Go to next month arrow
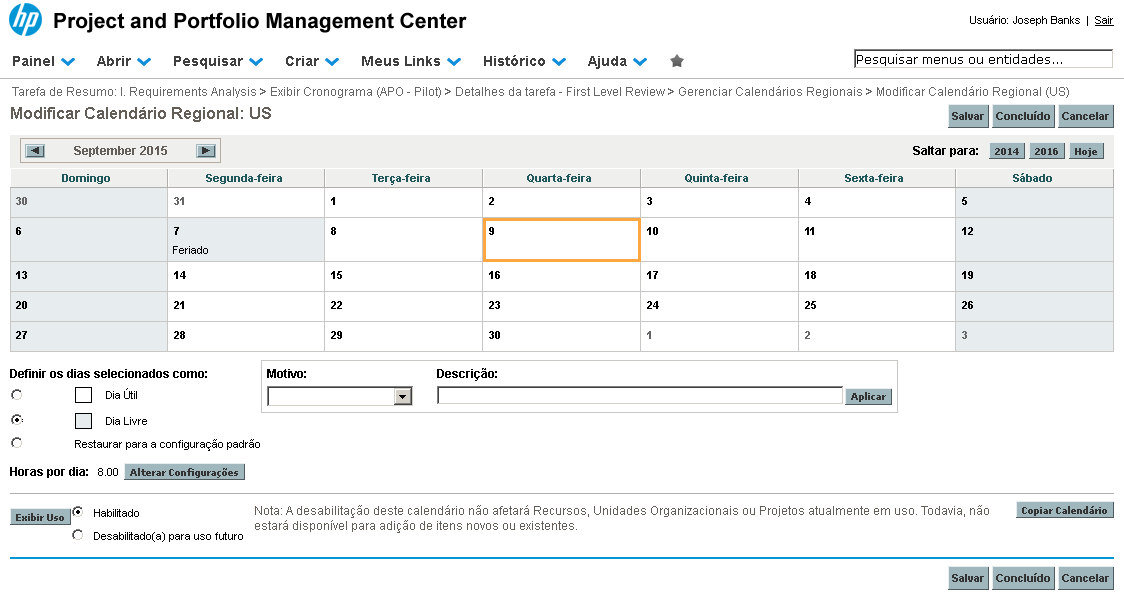The height and width of the screenshot is (608, 1124). tap(206, 151)
